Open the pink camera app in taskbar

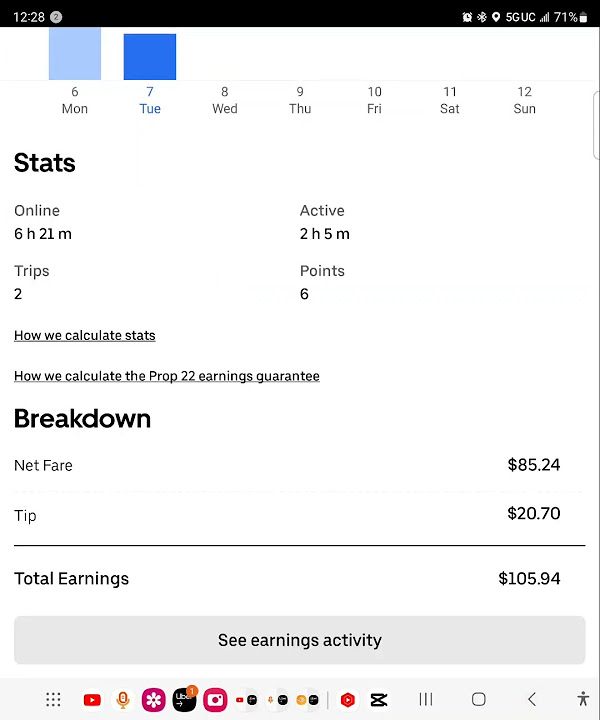coord(215,700)
